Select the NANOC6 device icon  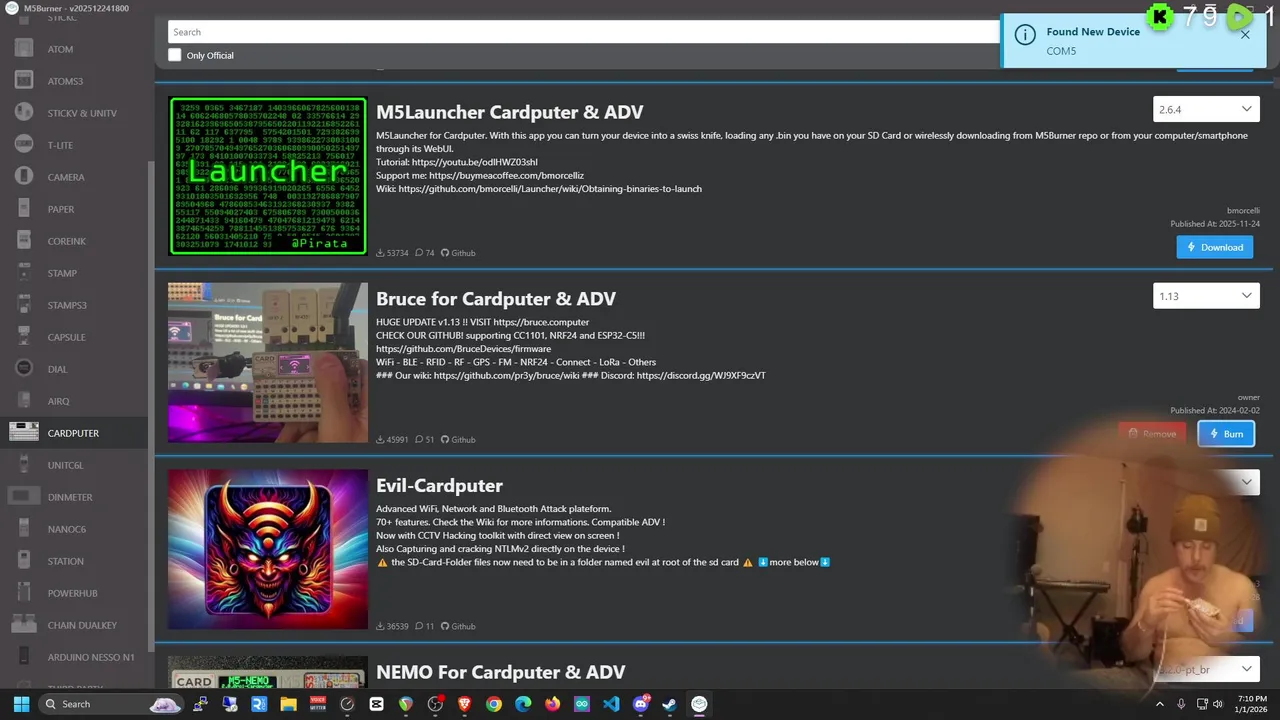click(24, 529)
